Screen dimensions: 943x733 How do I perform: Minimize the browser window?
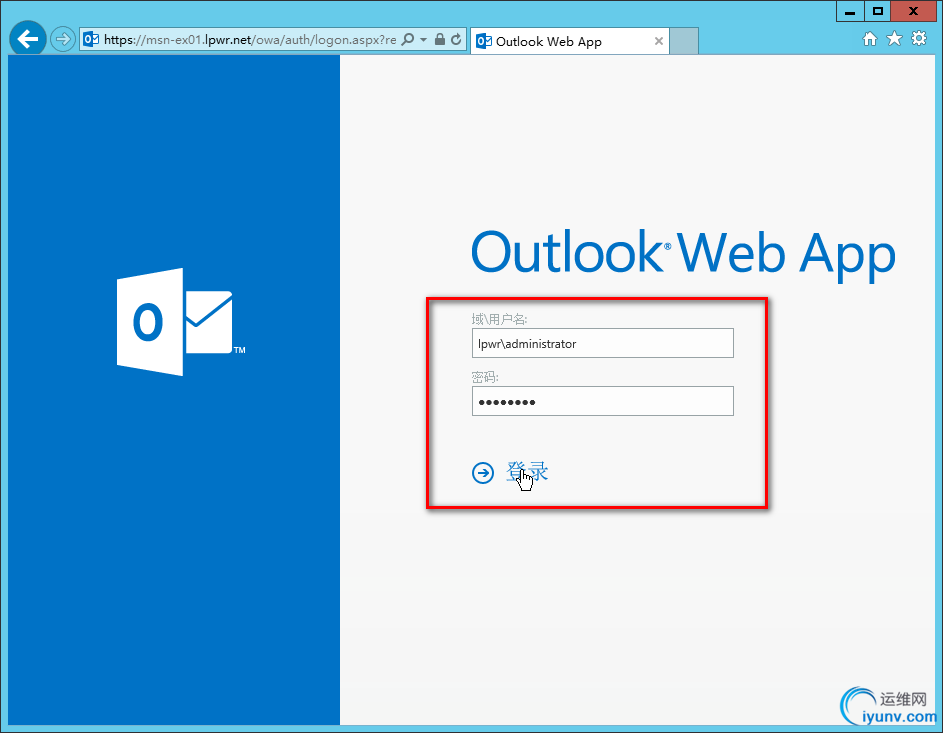(850, 11)
